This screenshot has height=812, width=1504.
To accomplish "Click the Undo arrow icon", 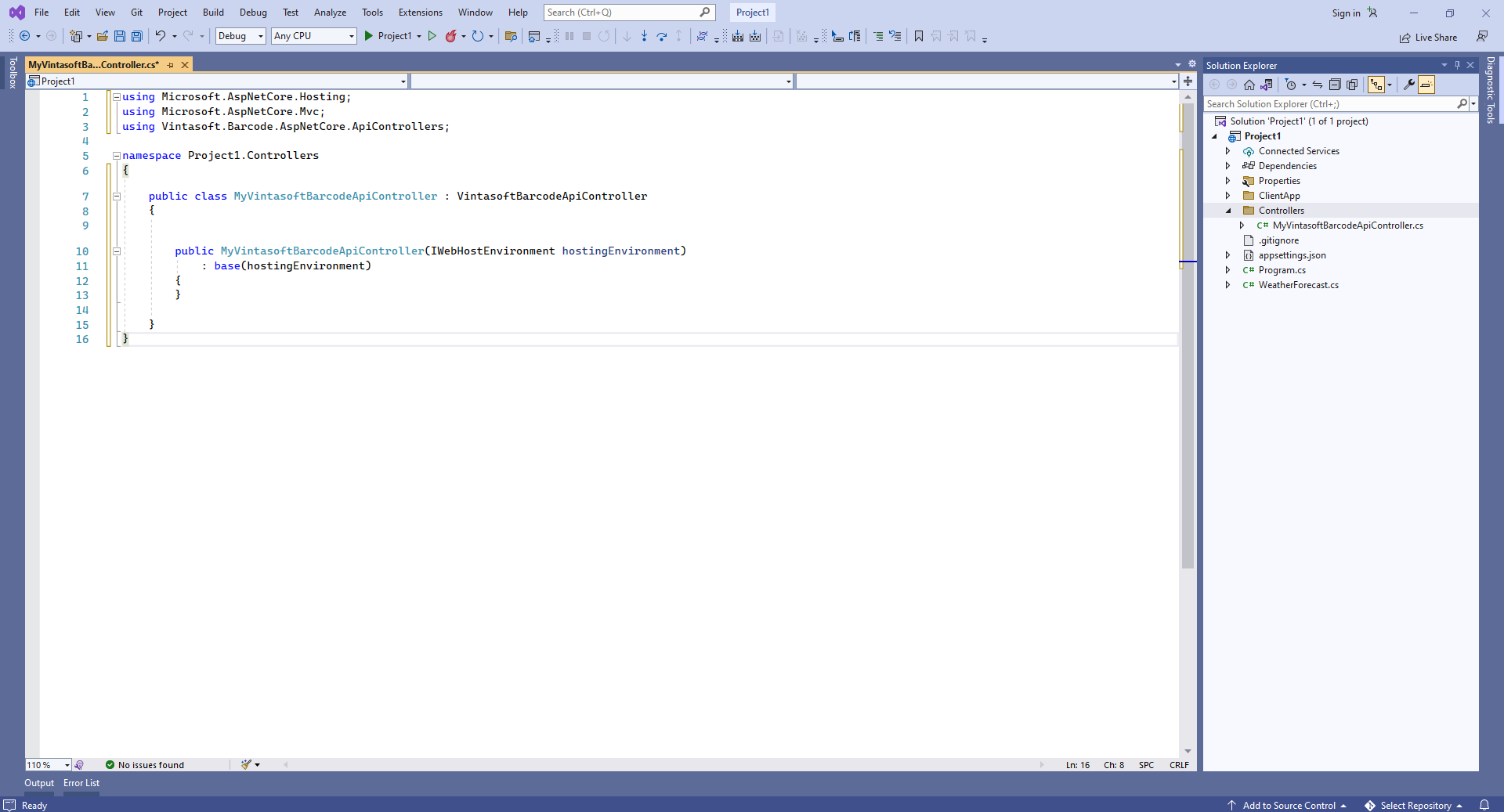I will [x=160, y=36].
